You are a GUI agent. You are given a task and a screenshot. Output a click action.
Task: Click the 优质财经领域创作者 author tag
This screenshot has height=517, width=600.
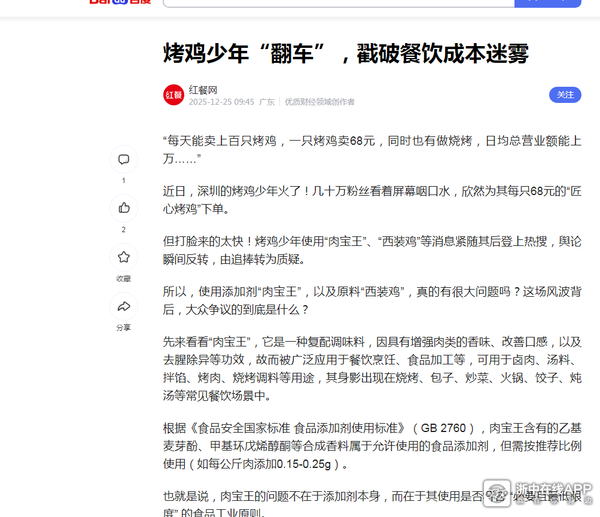tap(319, 102)
